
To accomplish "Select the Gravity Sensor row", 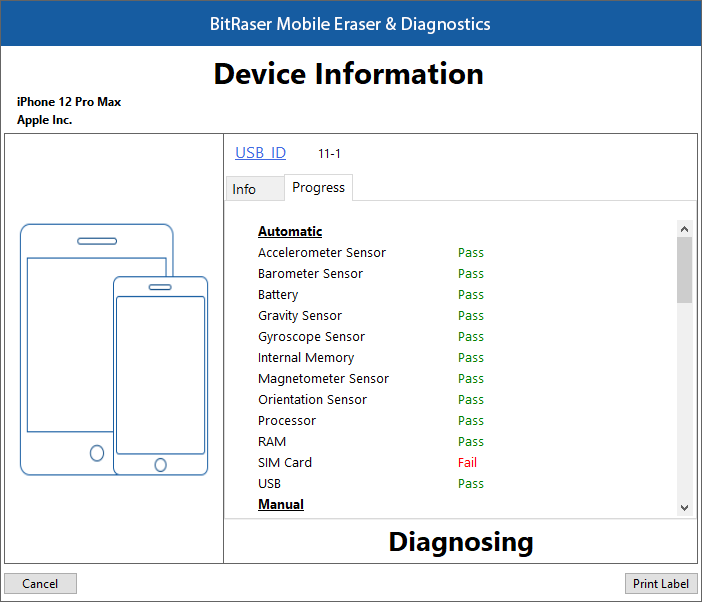I will [371, 316].
